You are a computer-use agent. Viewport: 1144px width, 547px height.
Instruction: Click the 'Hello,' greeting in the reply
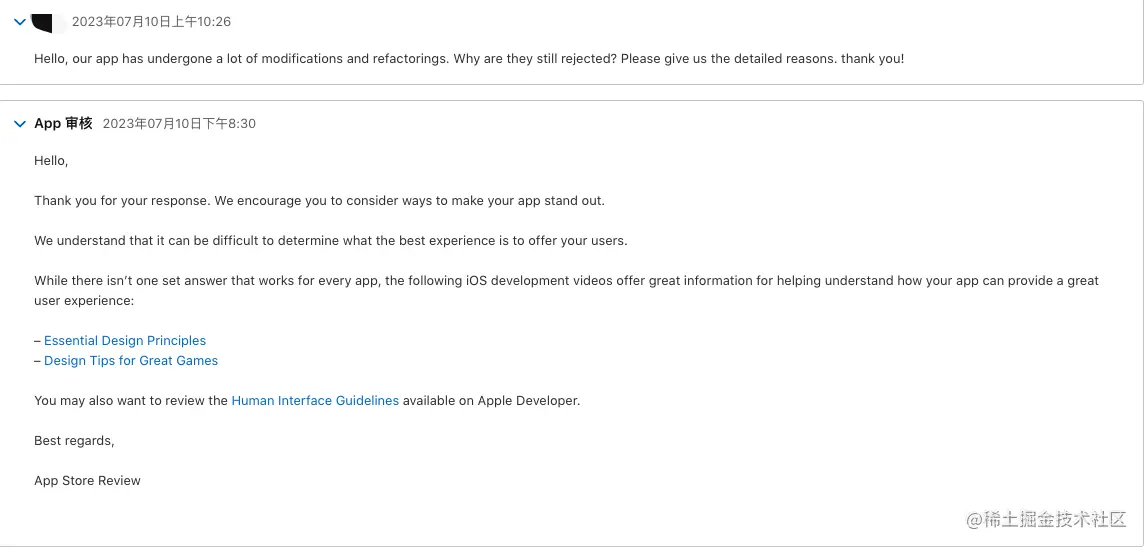click(x=51, y=160)
